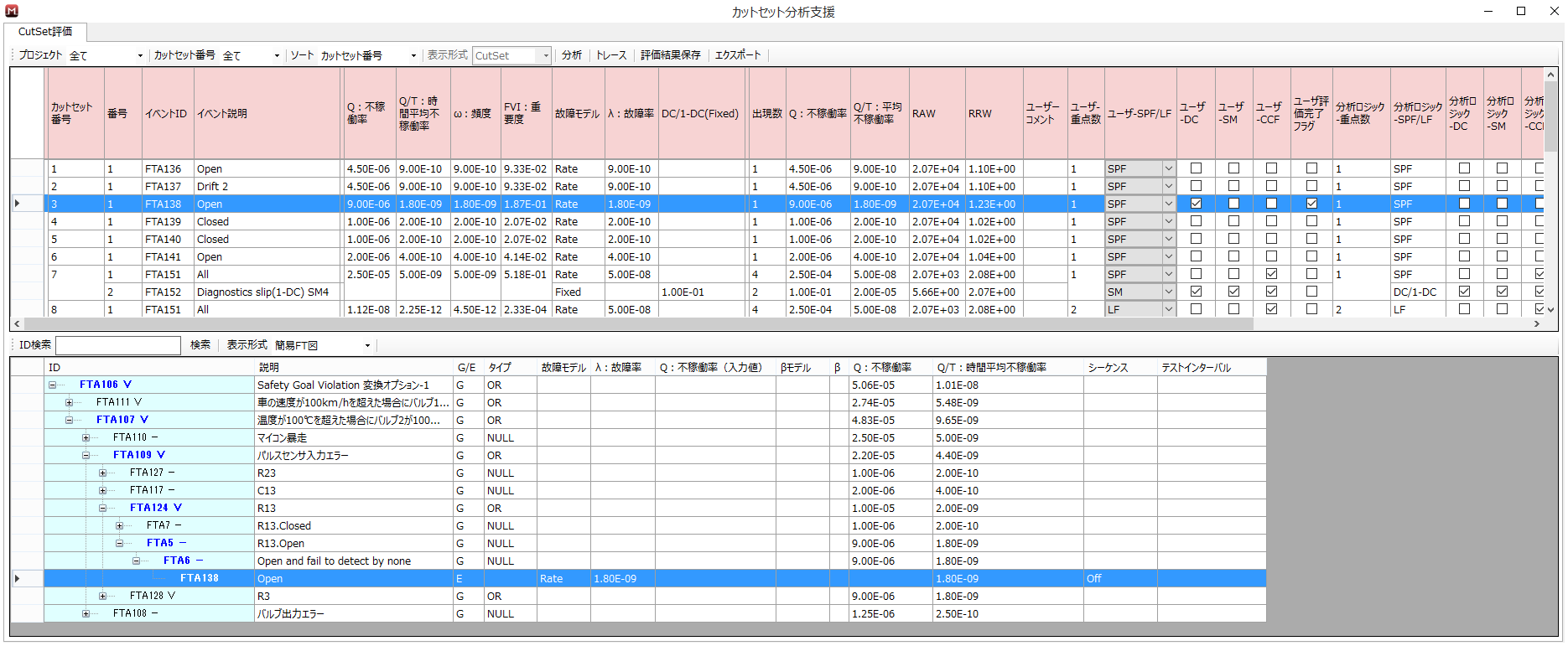Click the シーケンス column header
This screenshot has height=646, width=1568.
1121,368
